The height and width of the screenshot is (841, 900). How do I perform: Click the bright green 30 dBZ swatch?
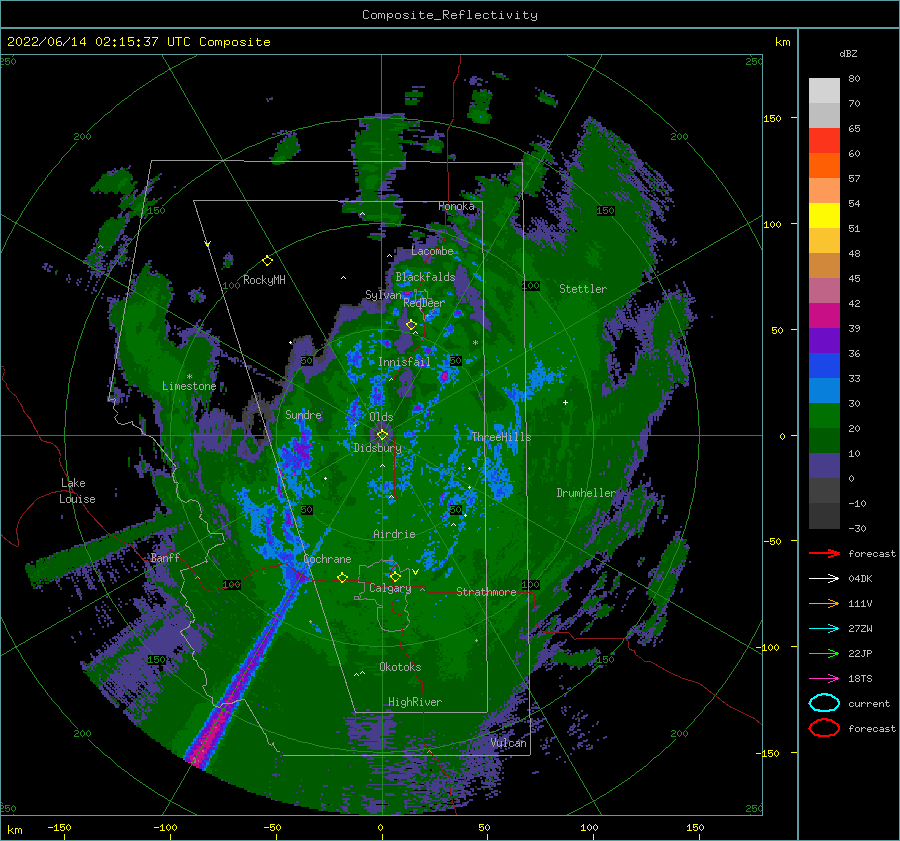pyautogui.click(x=824, y=415)
